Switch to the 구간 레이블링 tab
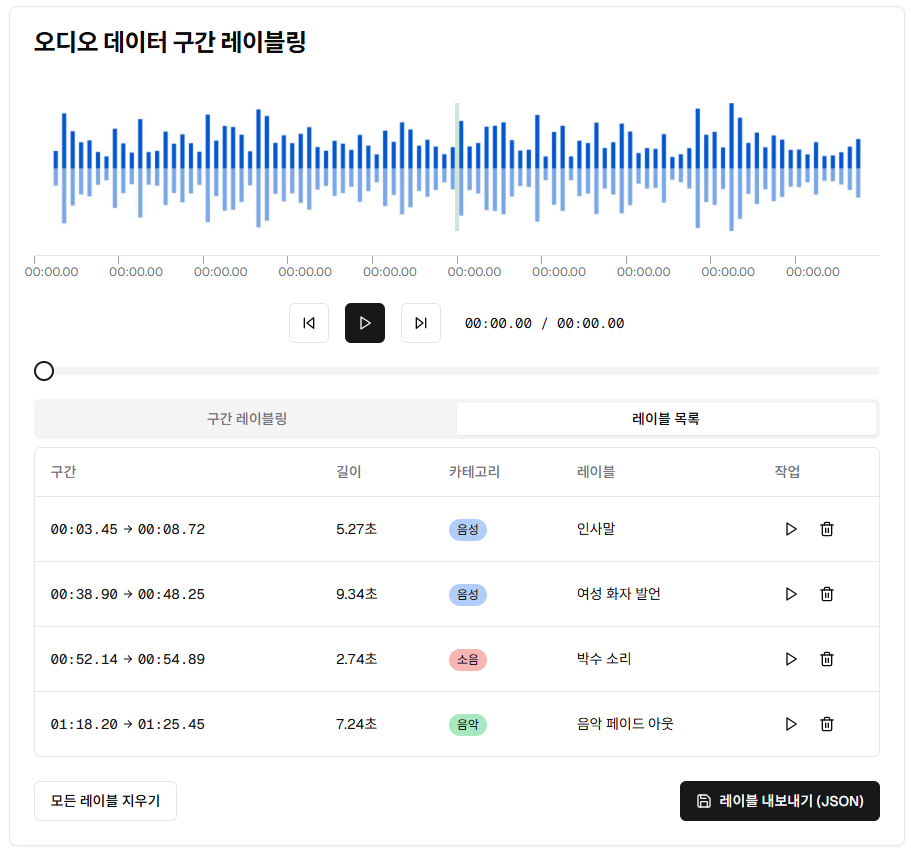 tap(245, 418)
